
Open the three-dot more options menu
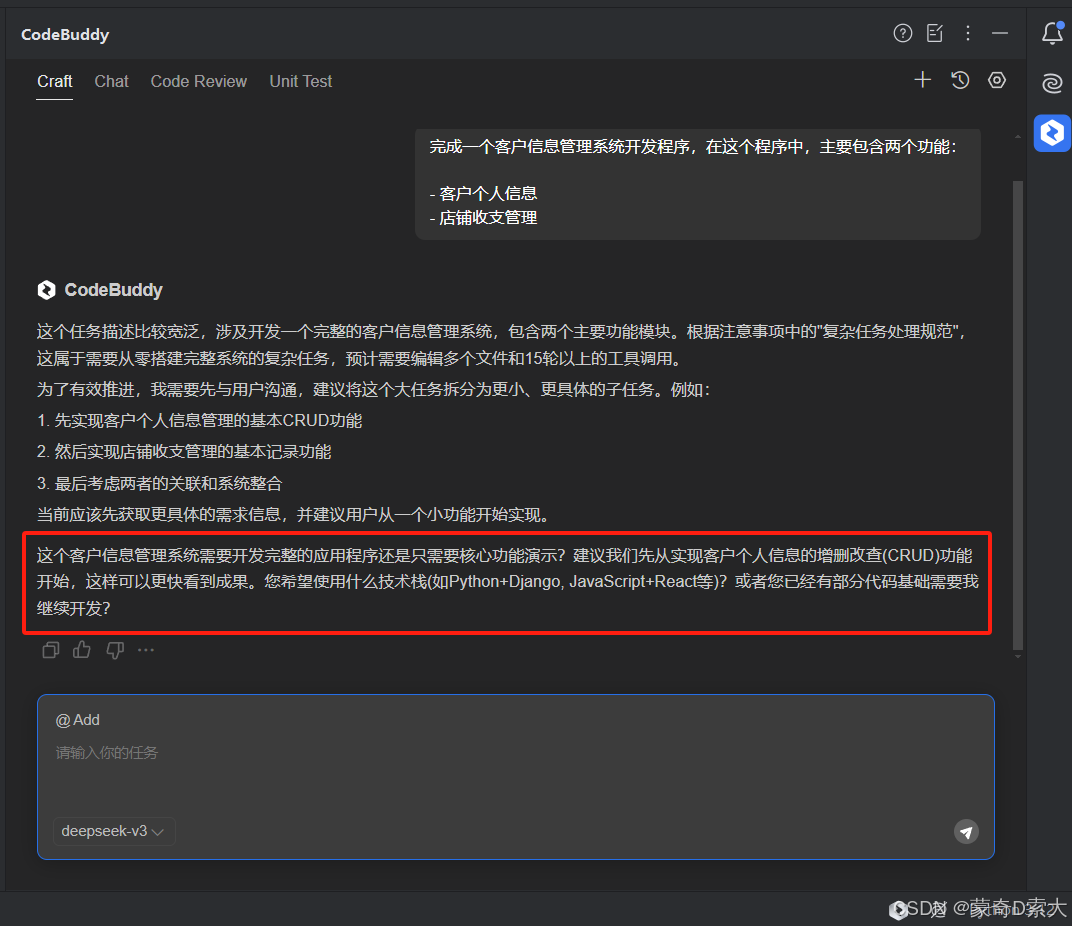tap(967, 33)
